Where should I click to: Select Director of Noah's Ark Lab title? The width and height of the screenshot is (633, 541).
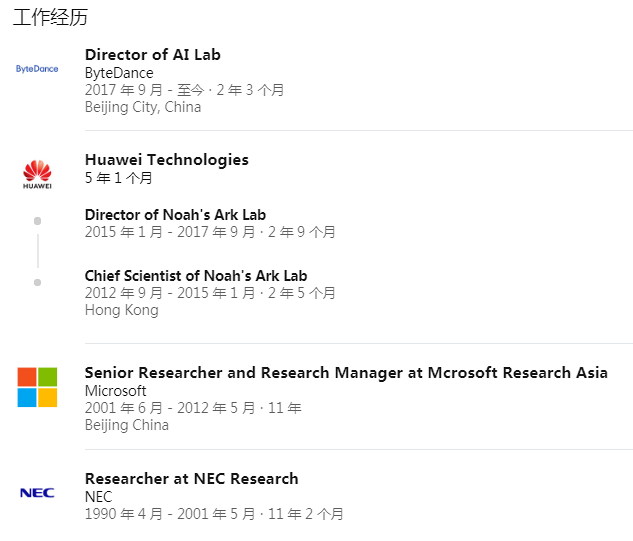point(175,215)
